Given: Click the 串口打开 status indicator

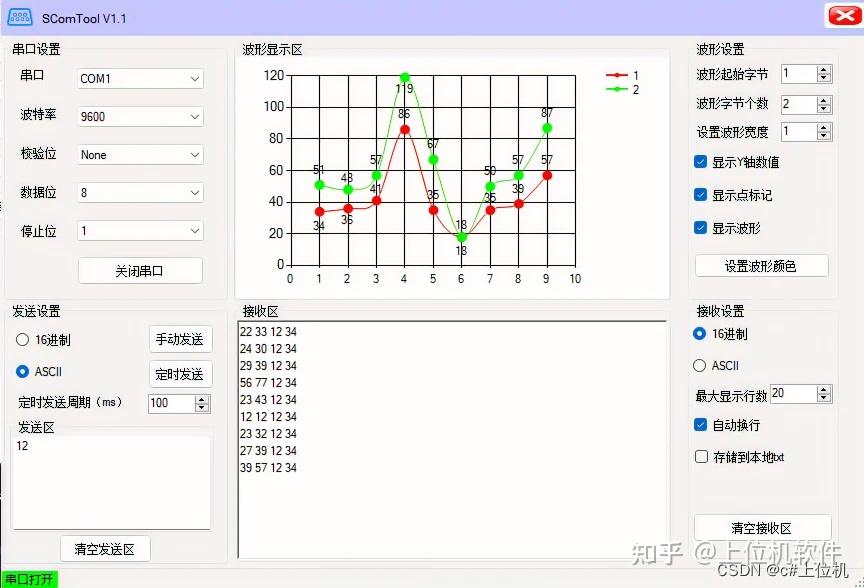Looking at the screenshot, I should click(x=29, y=579).
